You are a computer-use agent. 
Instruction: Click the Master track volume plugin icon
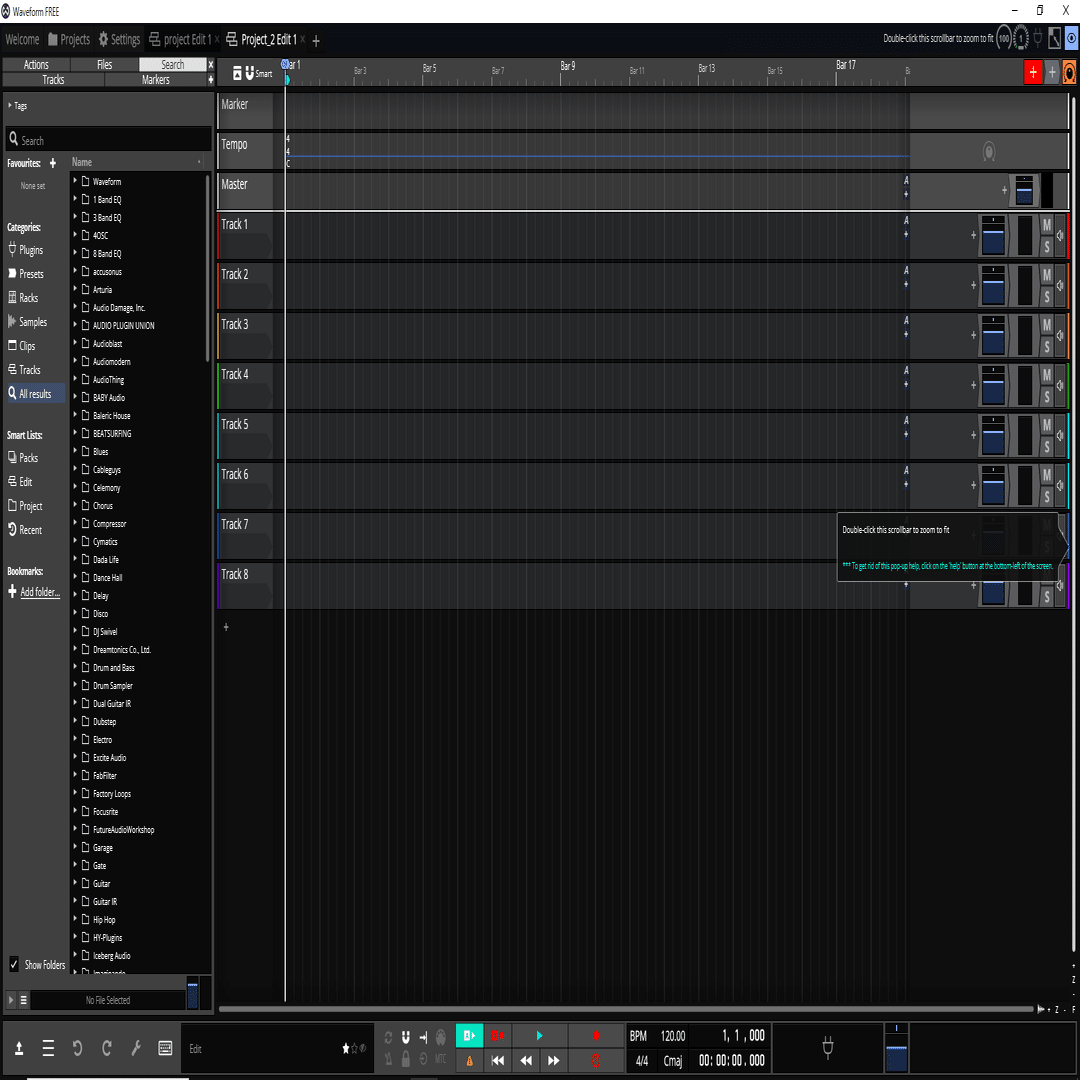click(1024, 190)
